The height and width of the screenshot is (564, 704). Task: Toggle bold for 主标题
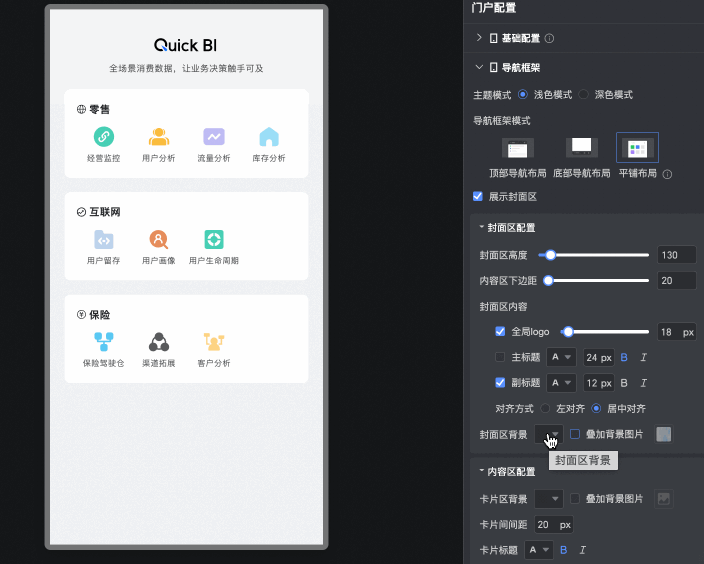point(624,357)
